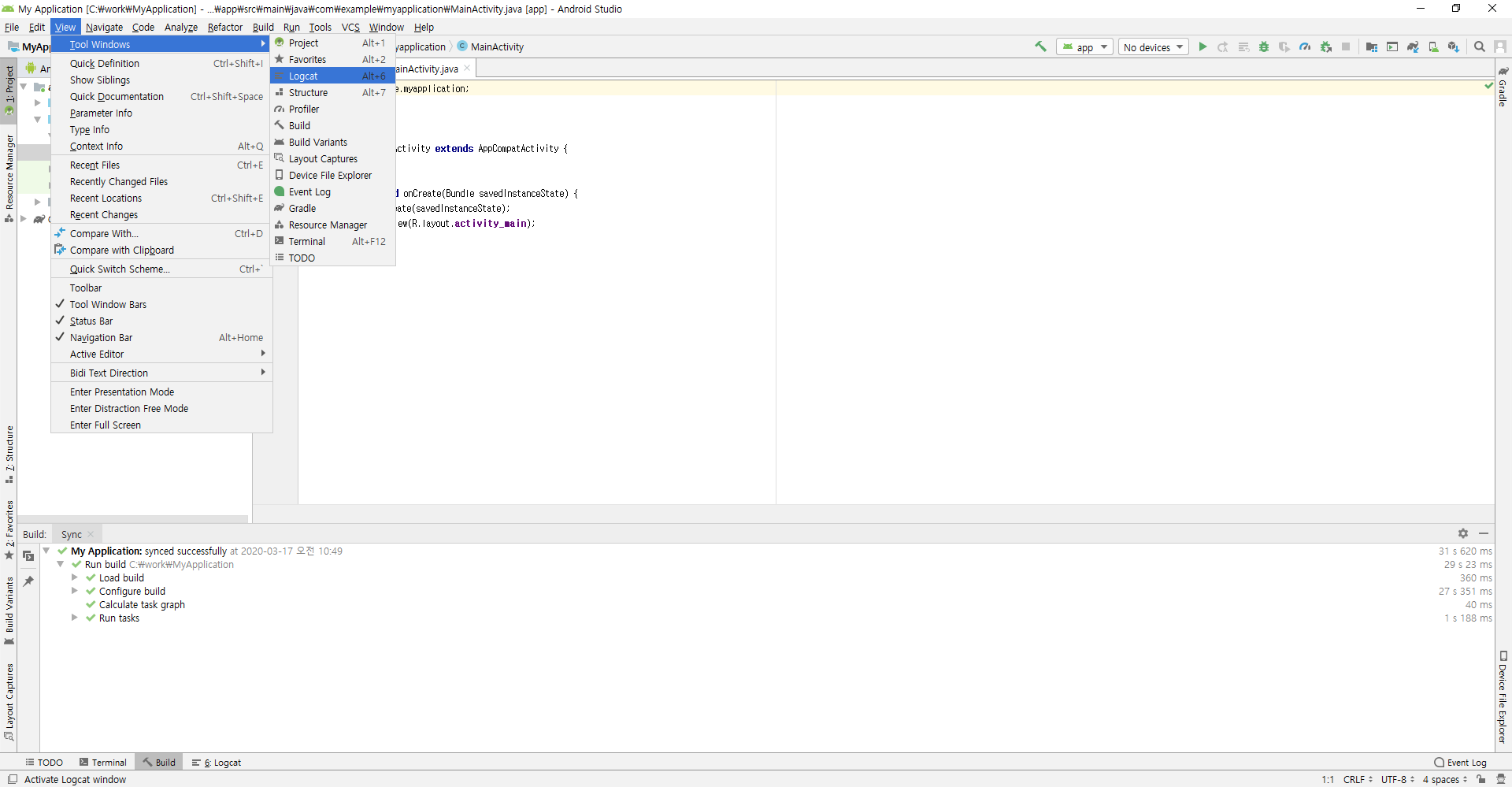Open the Navigate menu
Image resolution: width=1512 pixels, height=787 pixels.
104,27
